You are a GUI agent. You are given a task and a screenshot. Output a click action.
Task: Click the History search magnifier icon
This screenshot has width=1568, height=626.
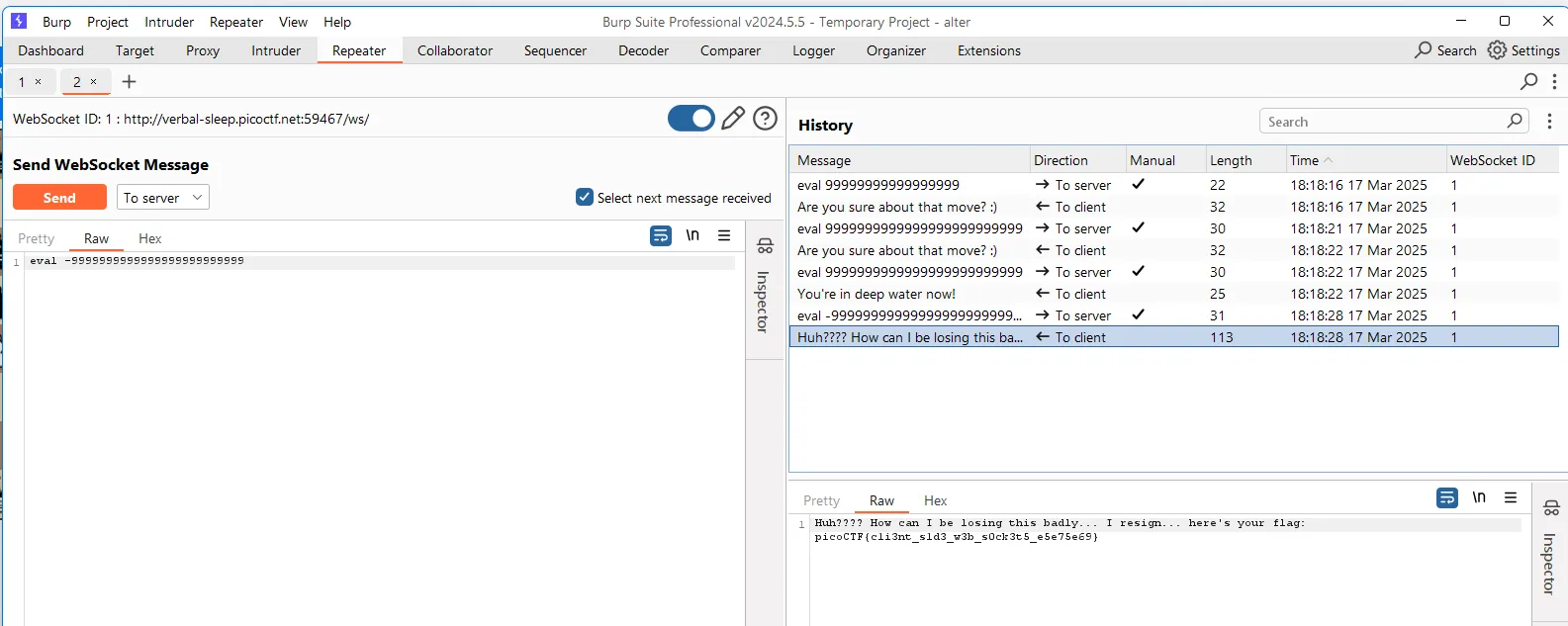[x=1515, y=121]
